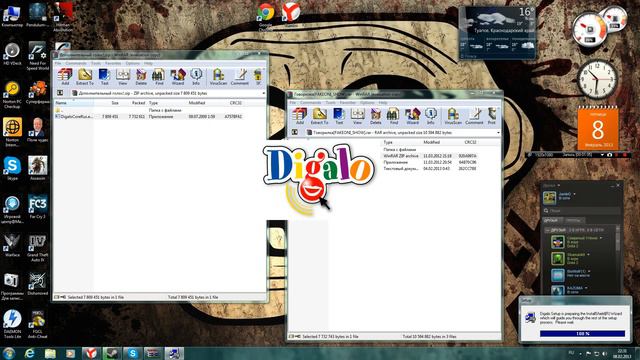Screen dimensions: 640x360
Task: Click Info in the right RAR WinRAR window
Action: tap(431, 116)
